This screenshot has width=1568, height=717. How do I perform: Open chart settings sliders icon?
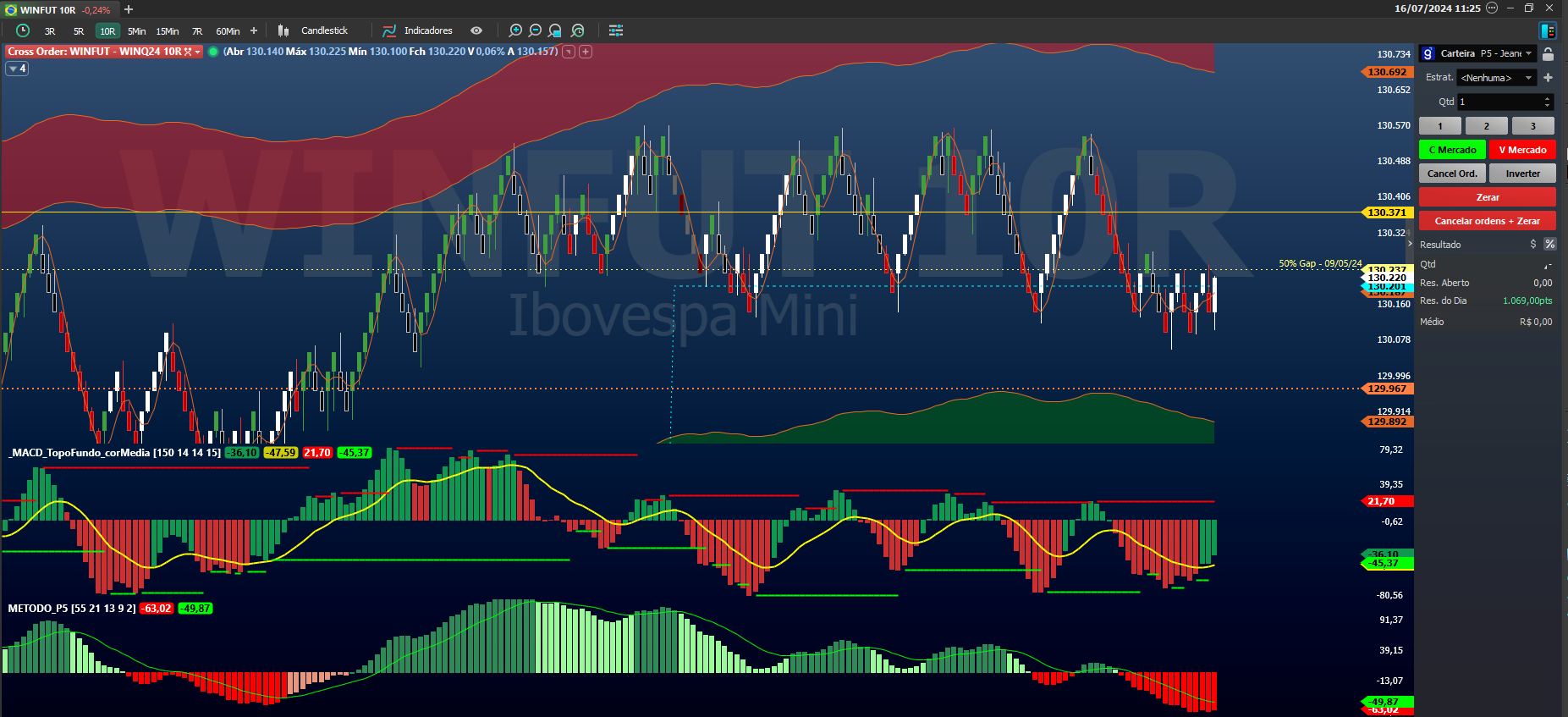pyautogui.click(x=616, y=30)
